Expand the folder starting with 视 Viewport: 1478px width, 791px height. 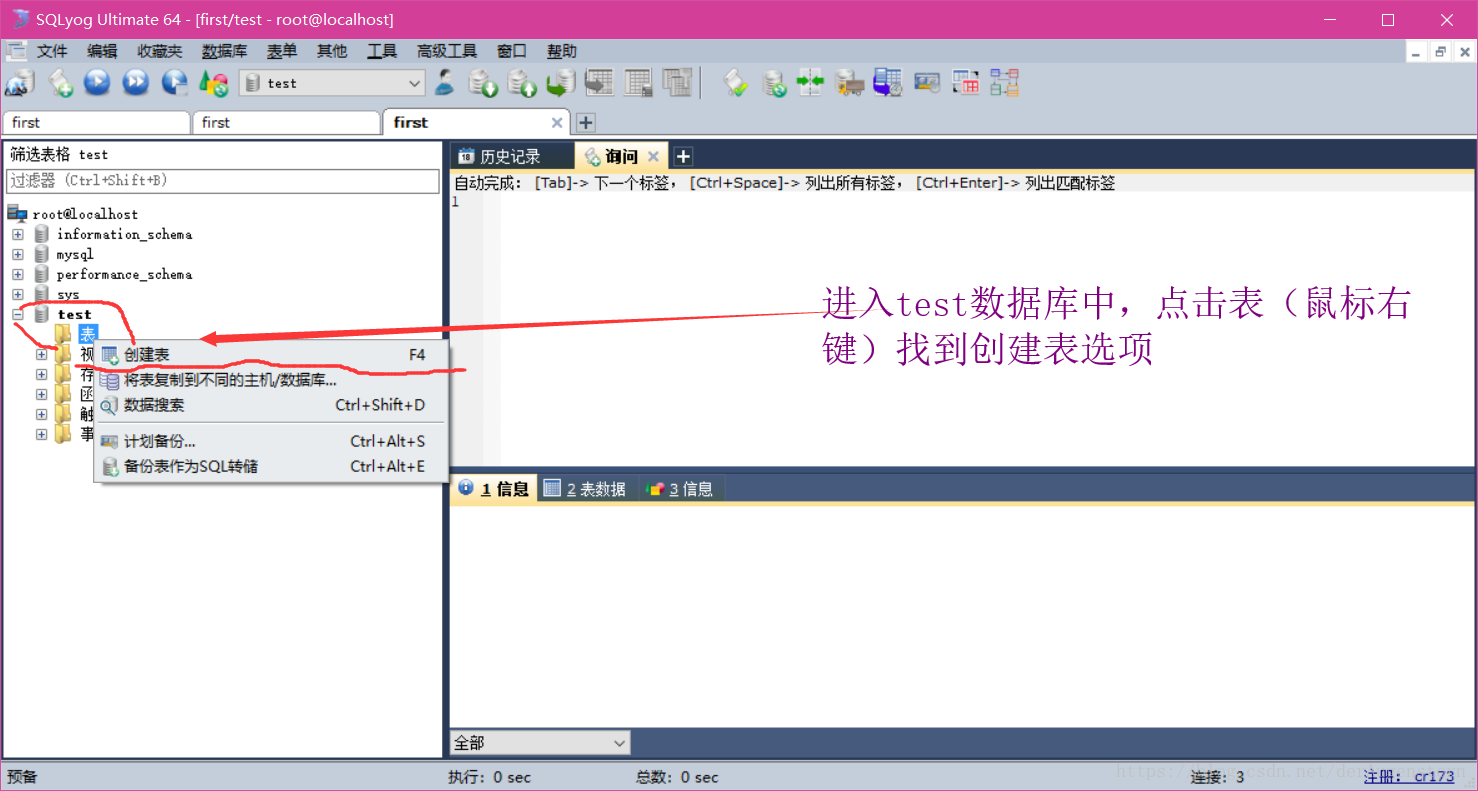point(41,354)
